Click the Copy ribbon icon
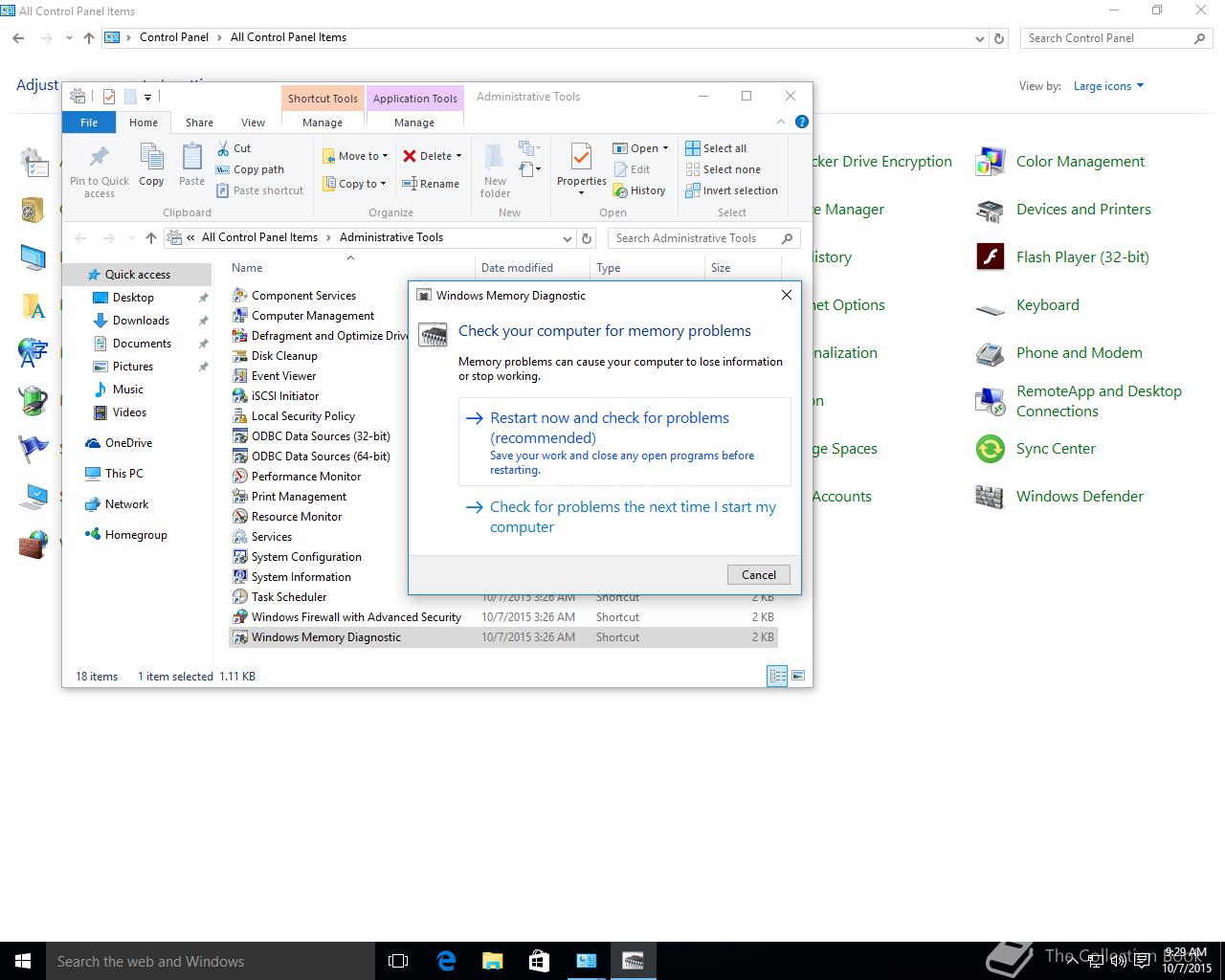This screenshot has width=1225, height=980. coord(151,157)
